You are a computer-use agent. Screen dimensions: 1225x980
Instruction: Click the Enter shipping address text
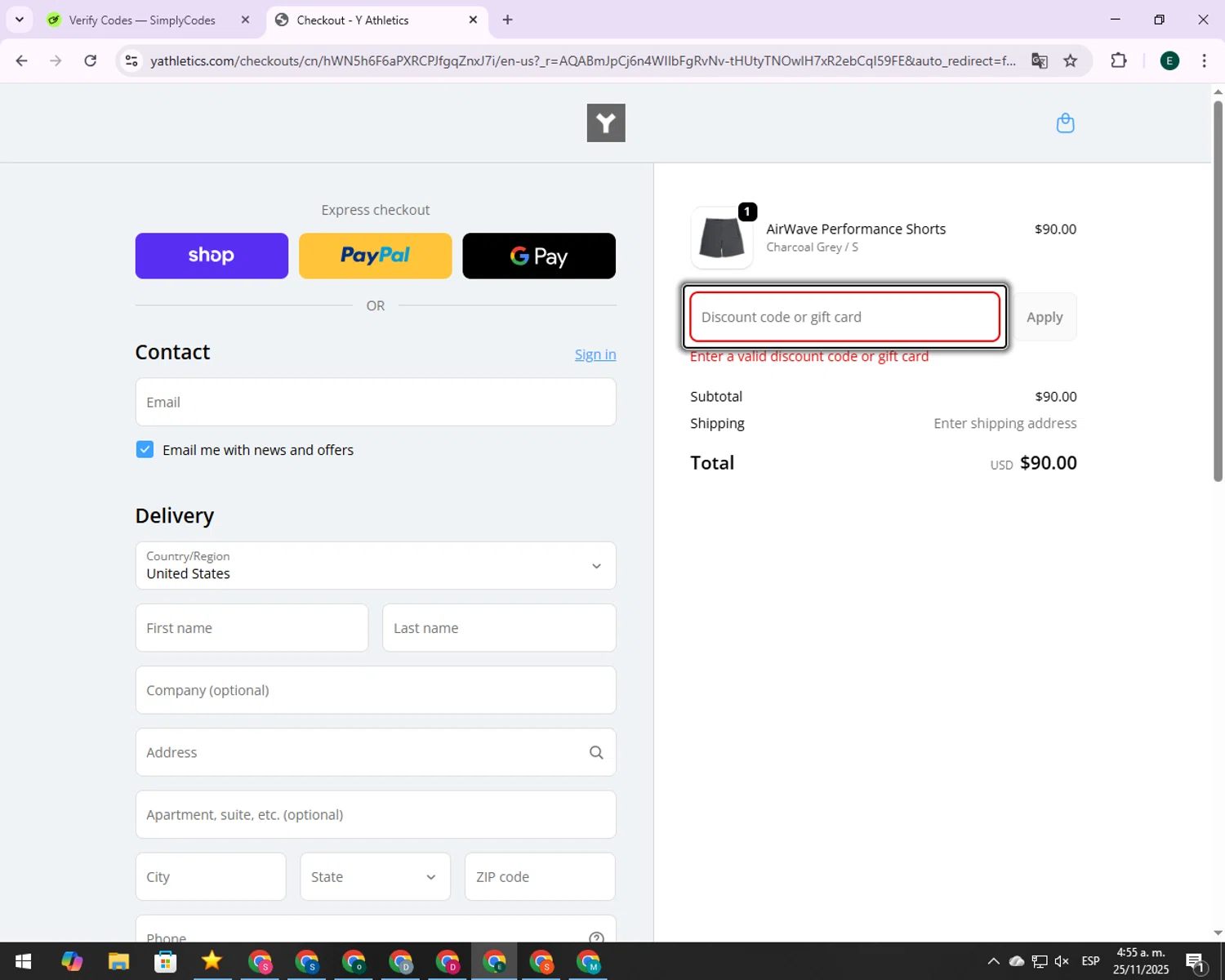(x=1005, y=423)
